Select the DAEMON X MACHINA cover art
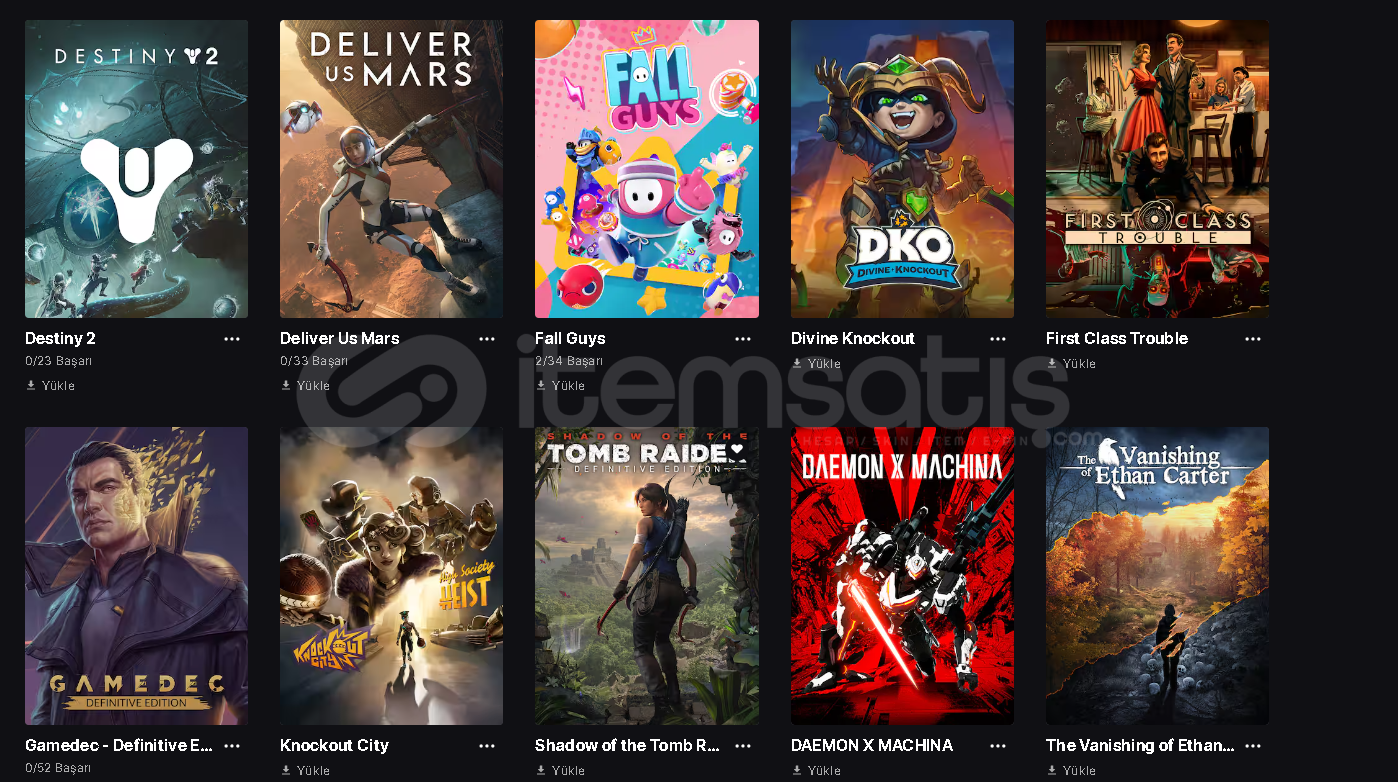 (x=902, y=576)
